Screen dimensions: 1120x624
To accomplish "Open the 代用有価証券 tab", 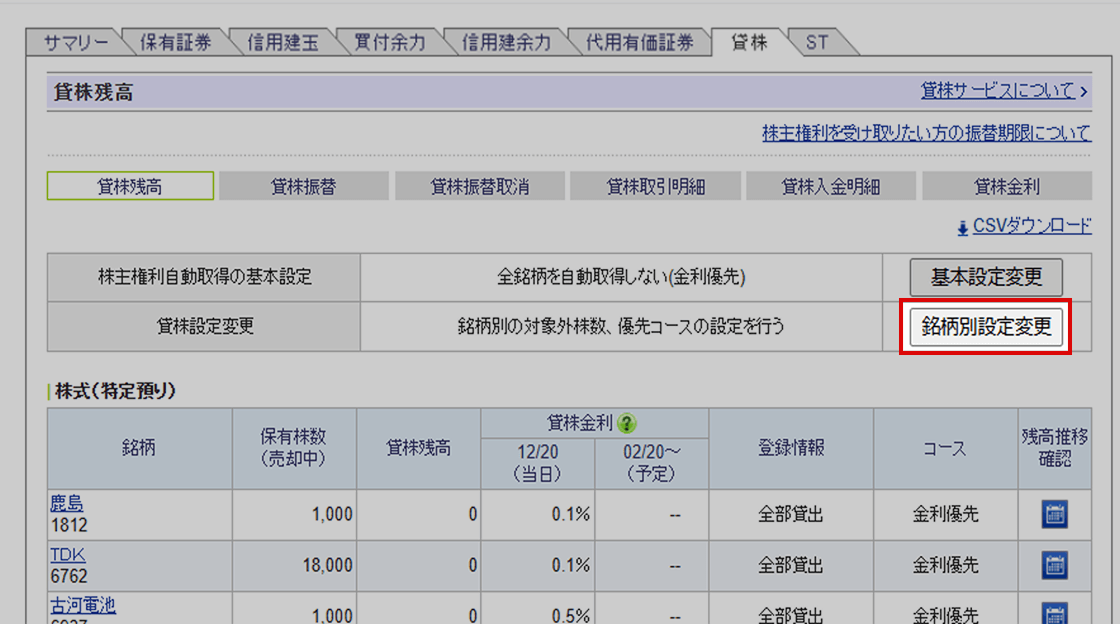I will coord(640,43).
